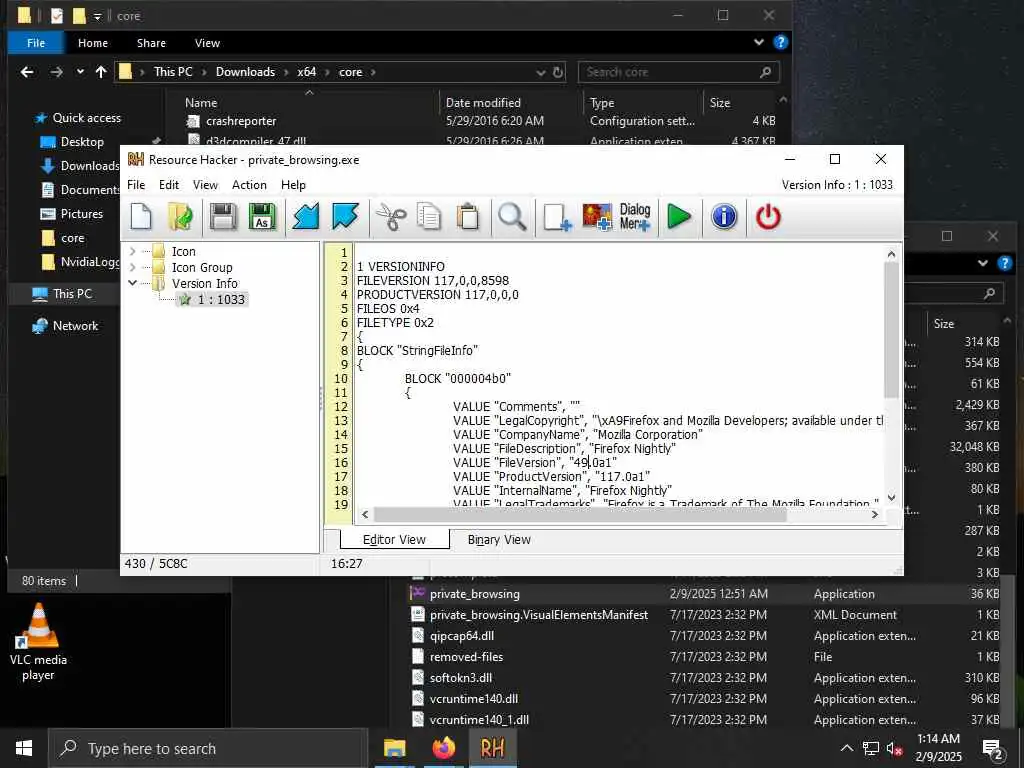Open the Share tab in core Explorer
1024x768 pixels.
pyautogui.click(x=151, y=43)
